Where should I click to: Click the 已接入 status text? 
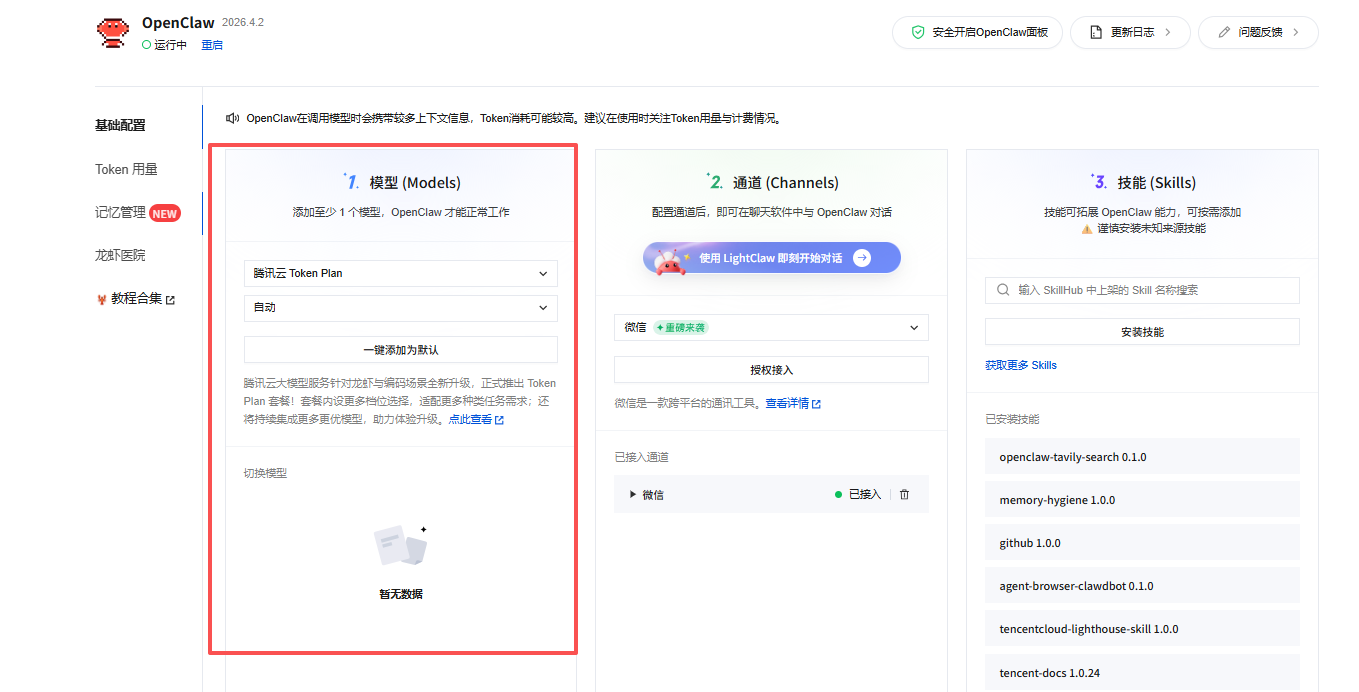[865, 494]
